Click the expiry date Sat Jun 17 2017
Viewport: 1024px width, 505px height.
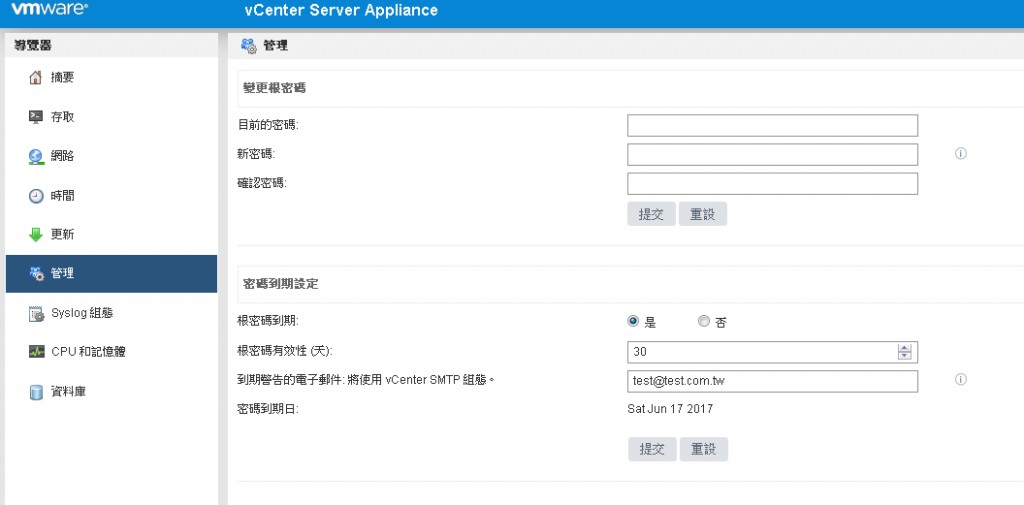(670, 409)
